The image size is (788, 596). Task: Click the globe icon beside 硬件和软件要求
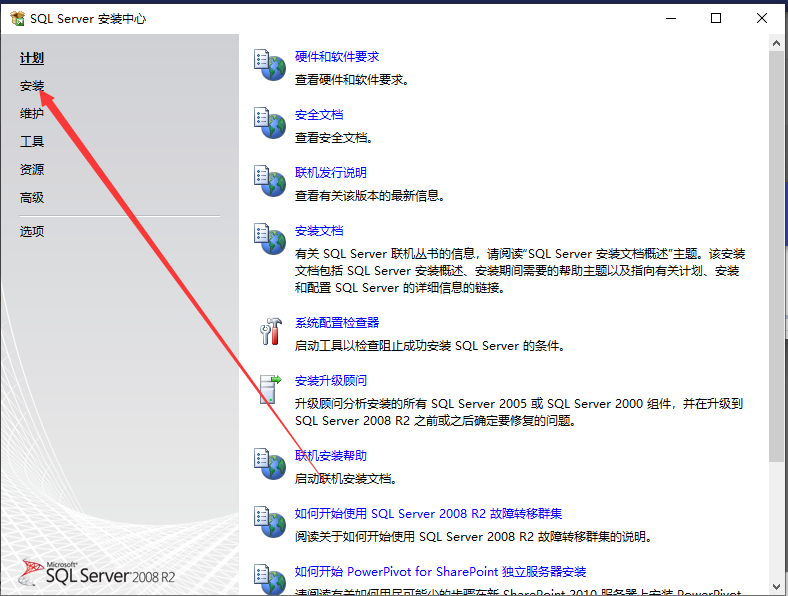[x=270, y=65]
